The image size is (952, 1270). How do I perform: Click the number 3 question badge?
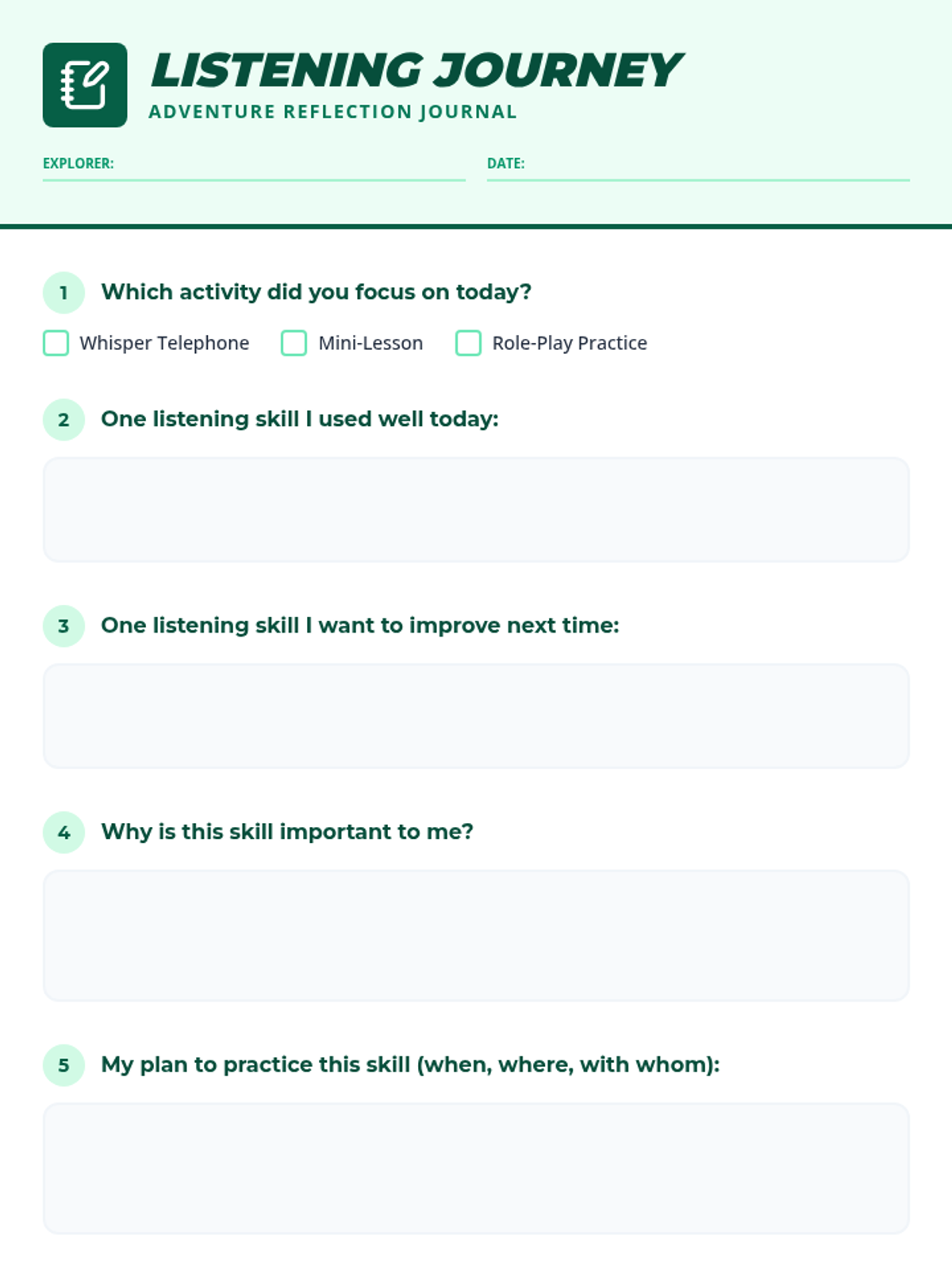tap(63, 626)
